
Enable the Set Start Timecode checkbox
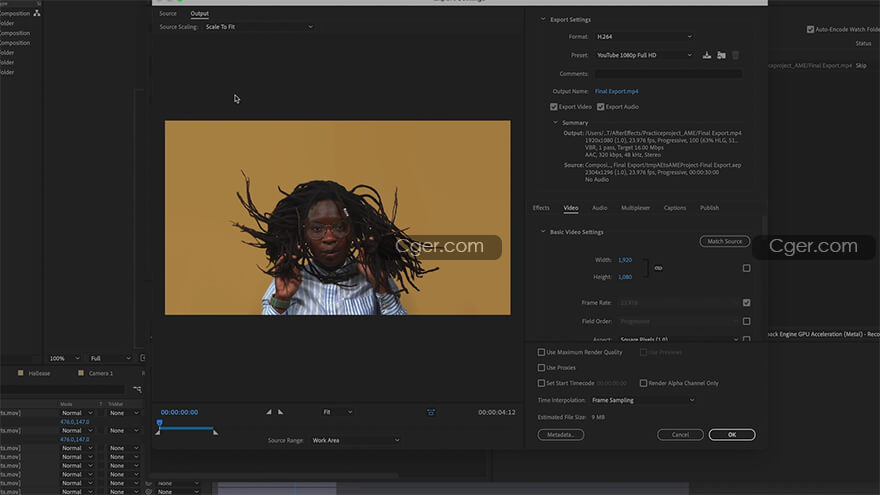click(541, 383)
